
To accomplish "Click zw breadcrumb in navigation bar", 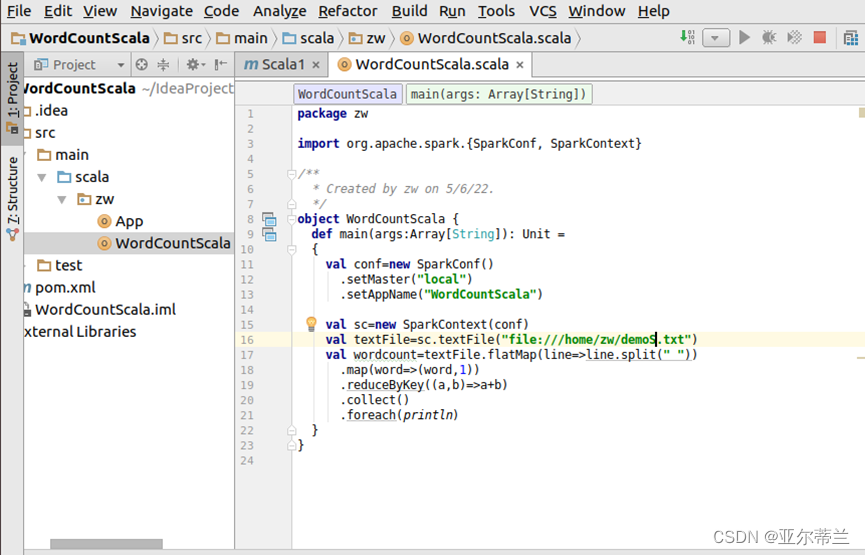I will 367,38.
